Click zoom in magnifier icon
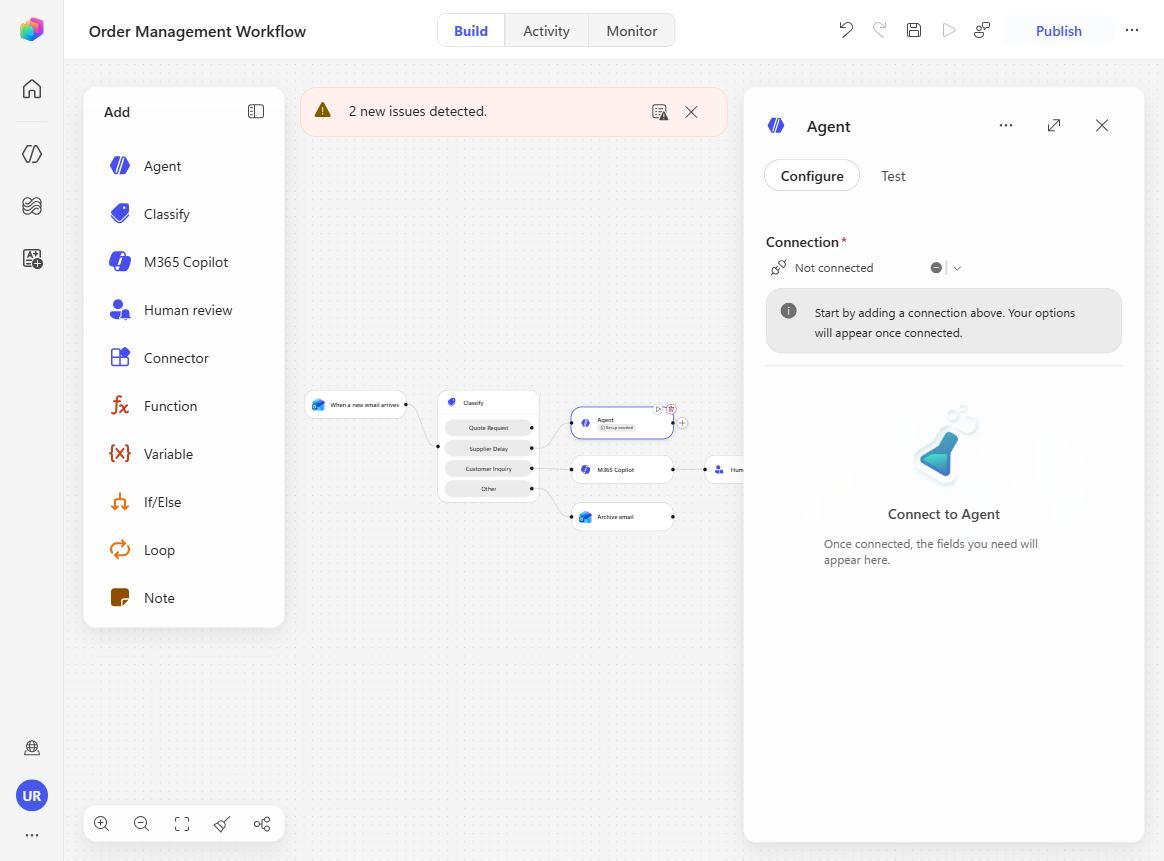The image size is (1164, 861). coord(102,824)
